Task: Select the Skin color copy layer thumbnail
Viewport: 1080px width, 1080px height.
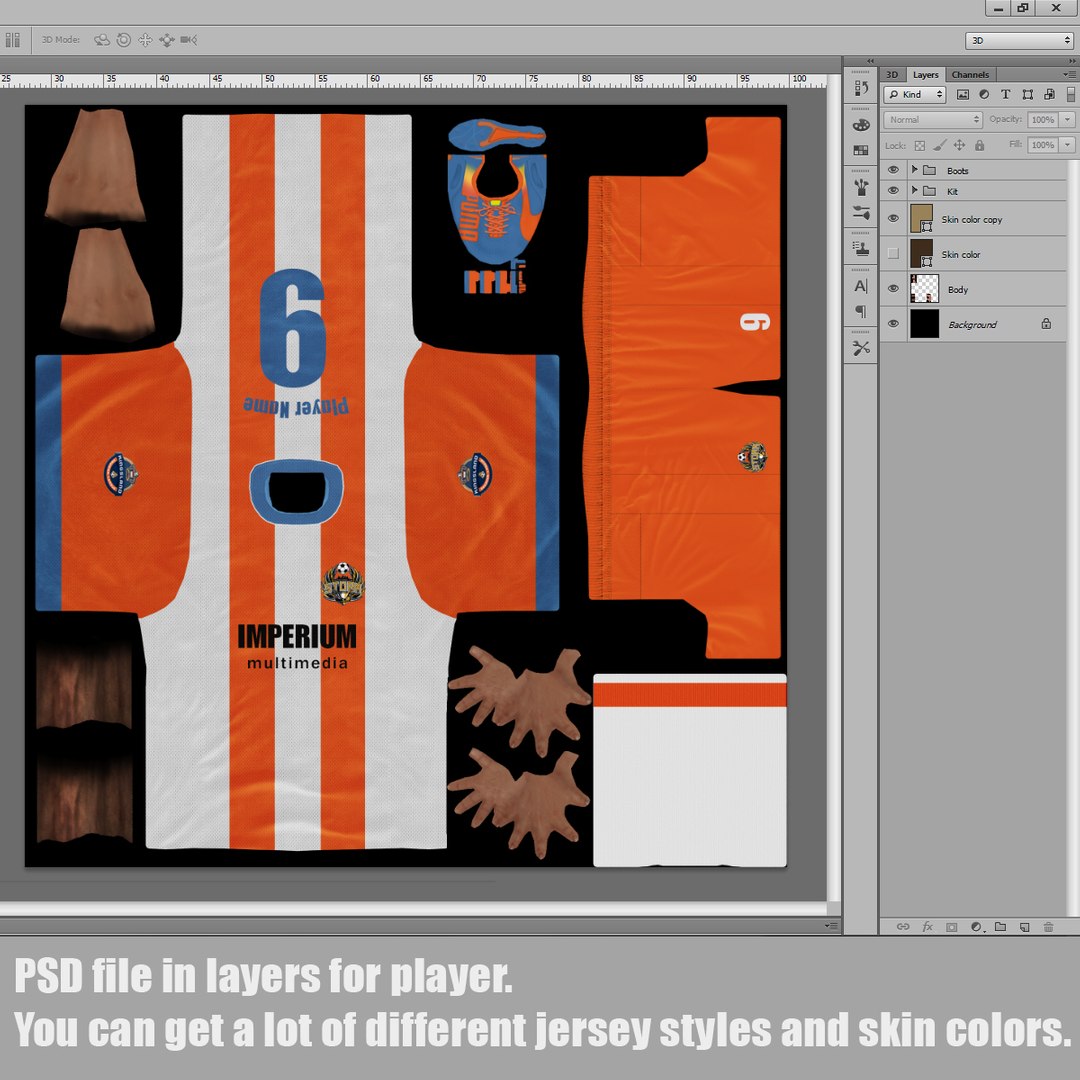Action: tap(922, 218)
